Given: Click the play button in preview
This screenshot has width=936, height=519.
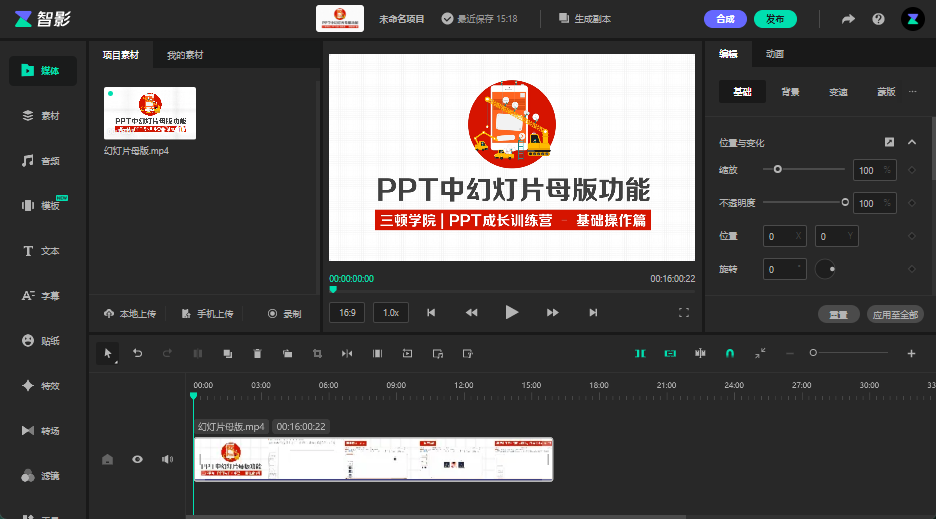Looking at the screenshot, I should [512, 312].
